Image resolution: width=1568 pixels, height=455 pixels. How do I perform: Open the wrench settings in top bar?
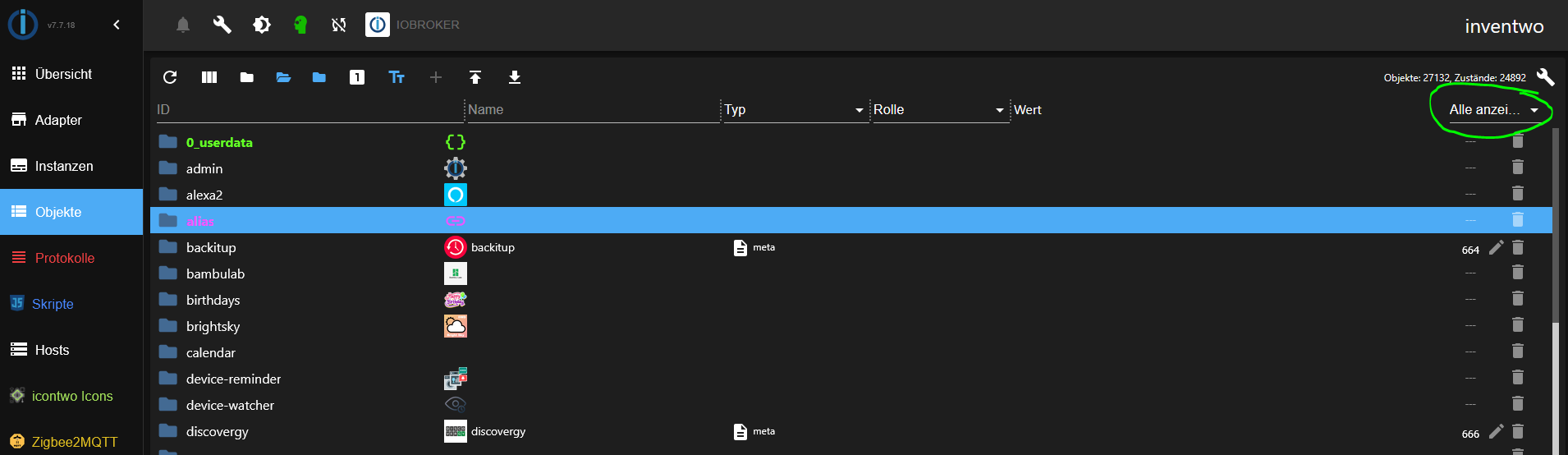[x=222, y=25]
